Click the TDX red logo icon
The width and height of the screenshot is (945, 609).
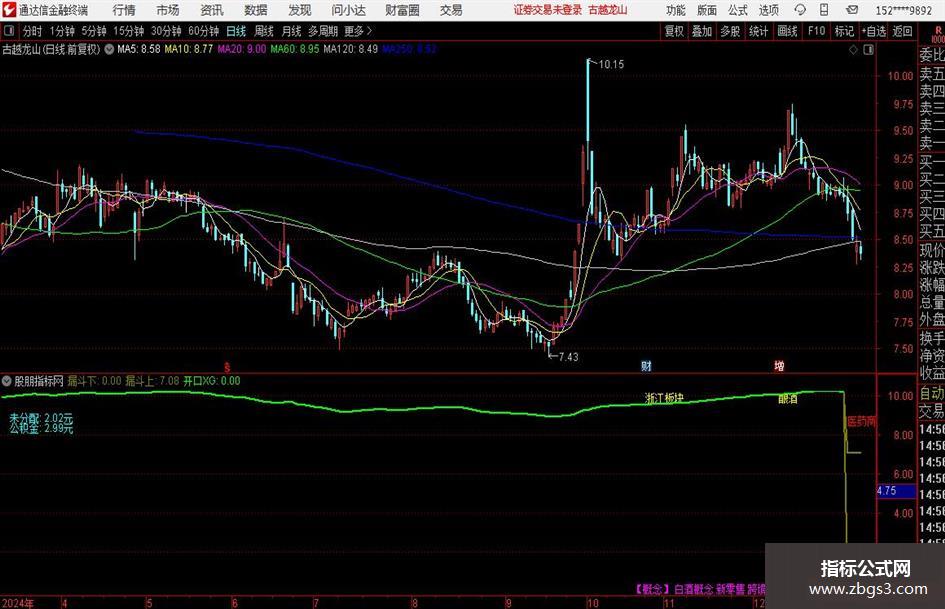point(9,10)
